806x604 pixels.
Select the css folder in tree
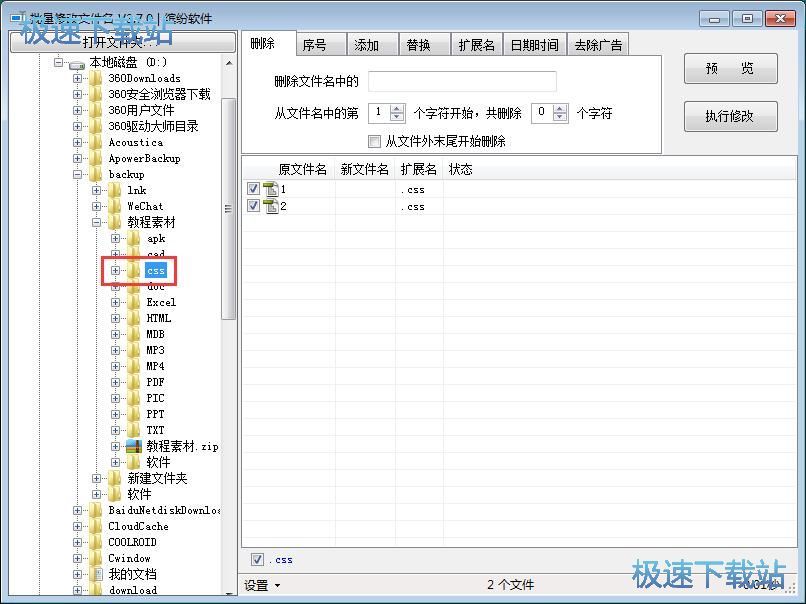coord(156,270)
